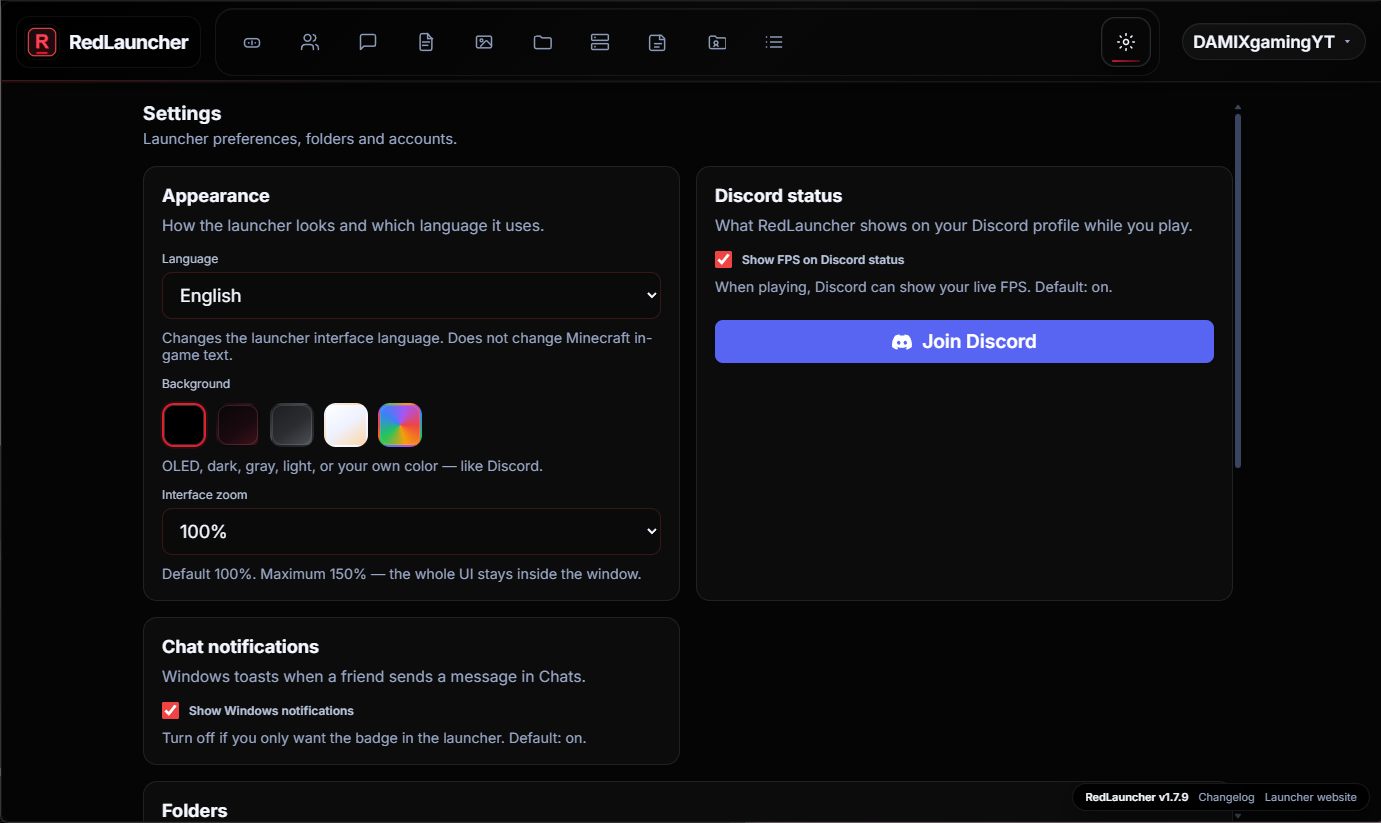Screen dimensions: 1381x823
Task: Open the screenshots image icon
Action: [484, 42]
